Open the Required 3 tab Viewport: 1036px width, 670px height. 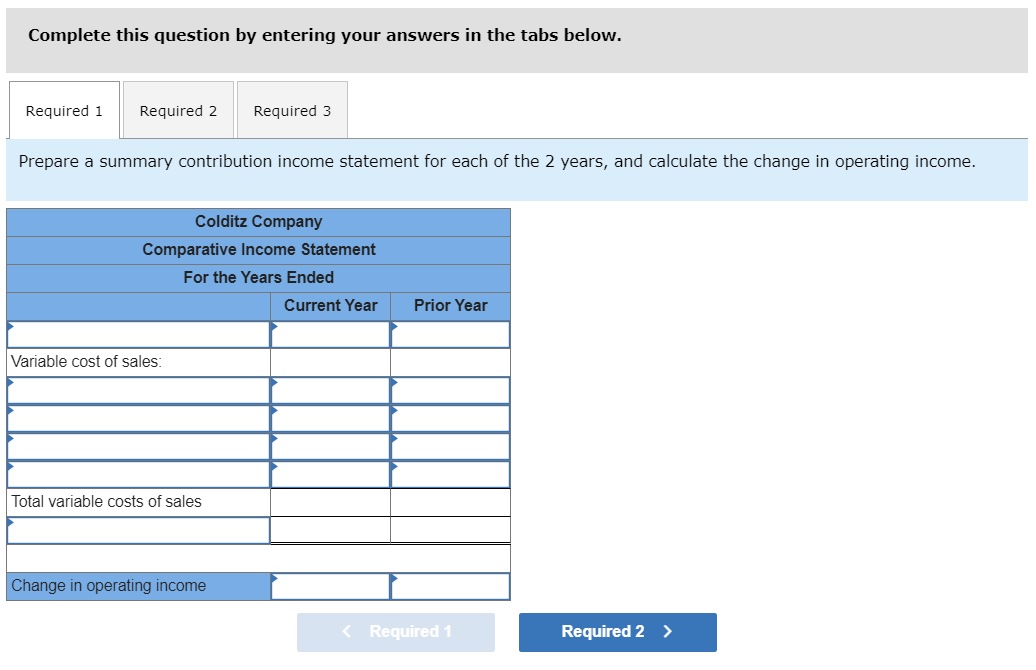click(292, 111)
